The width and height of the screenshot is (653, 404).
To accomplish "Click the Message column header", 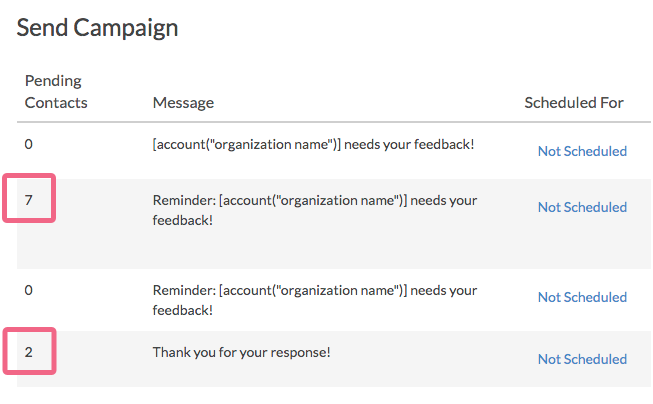I will coord(183,103).
